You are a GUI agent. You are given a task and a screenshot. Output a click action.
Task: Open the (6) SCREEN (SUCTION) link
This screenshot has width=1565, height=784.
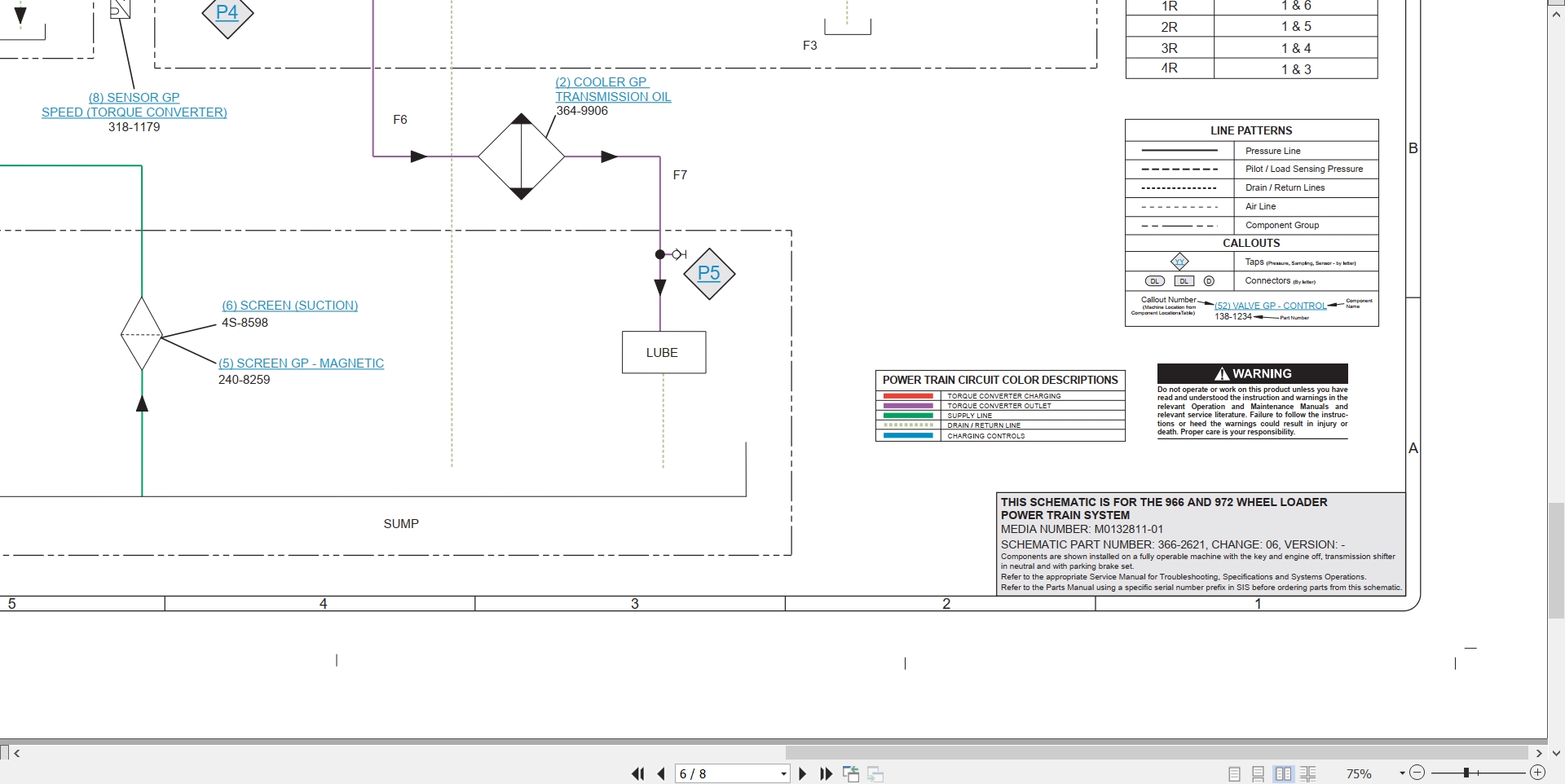290,306
